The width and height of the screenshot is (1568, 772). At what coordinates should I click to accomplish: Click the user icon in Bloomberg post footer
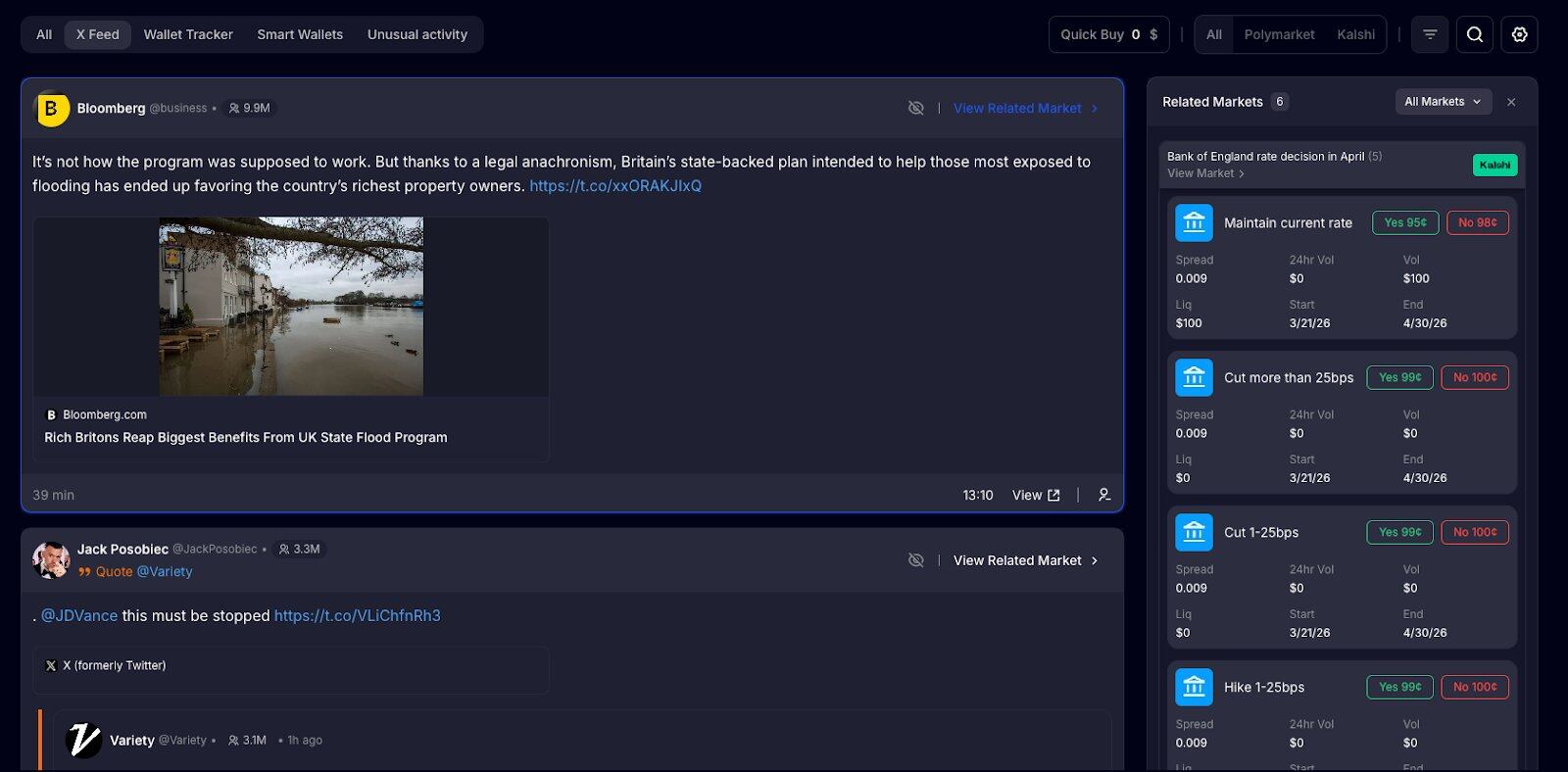[1104, 495]
